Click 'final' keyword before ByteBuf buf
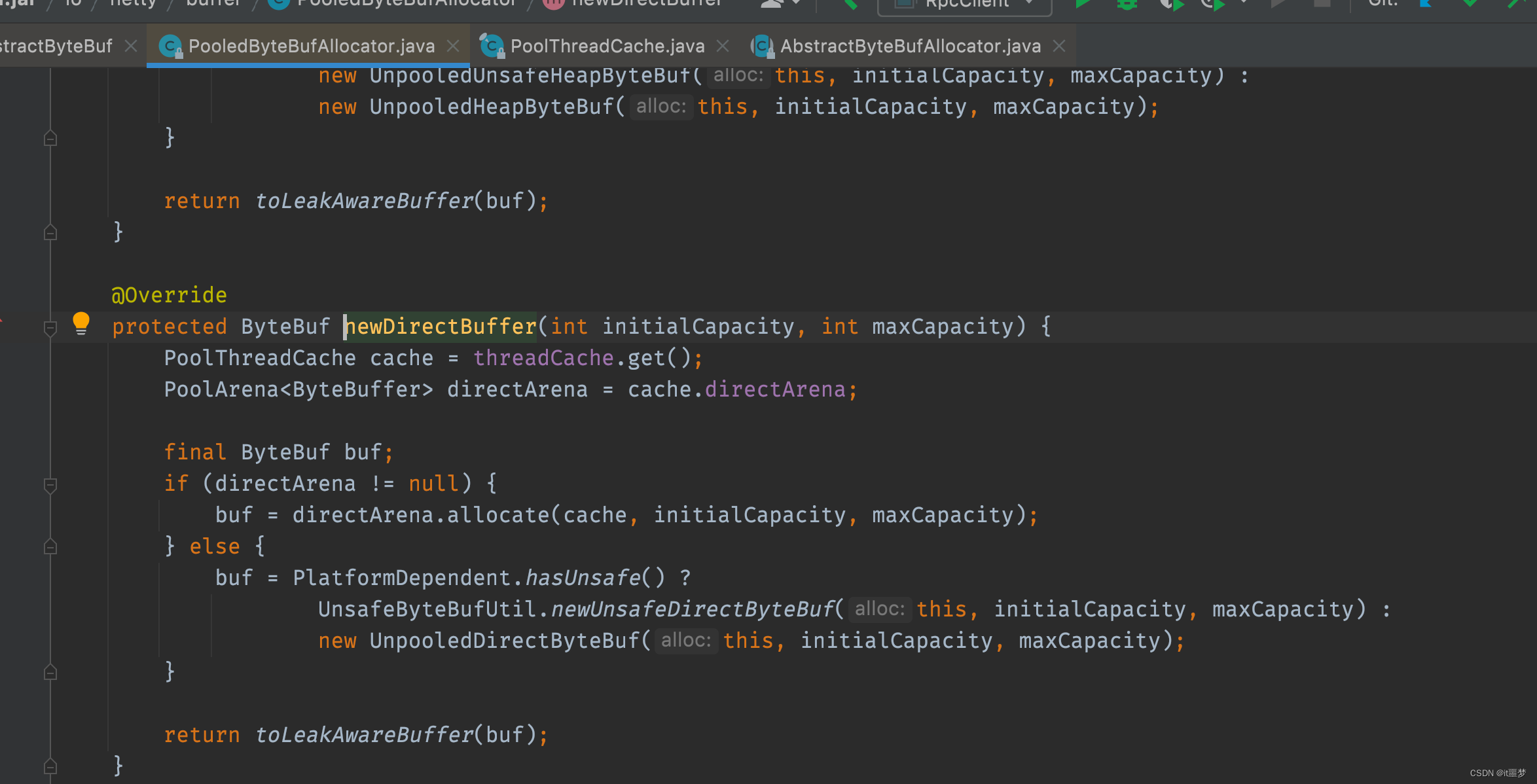Image resolution: width=1537 pixels, height=784 pixels. pyautogui.click(x=195, y=452)
